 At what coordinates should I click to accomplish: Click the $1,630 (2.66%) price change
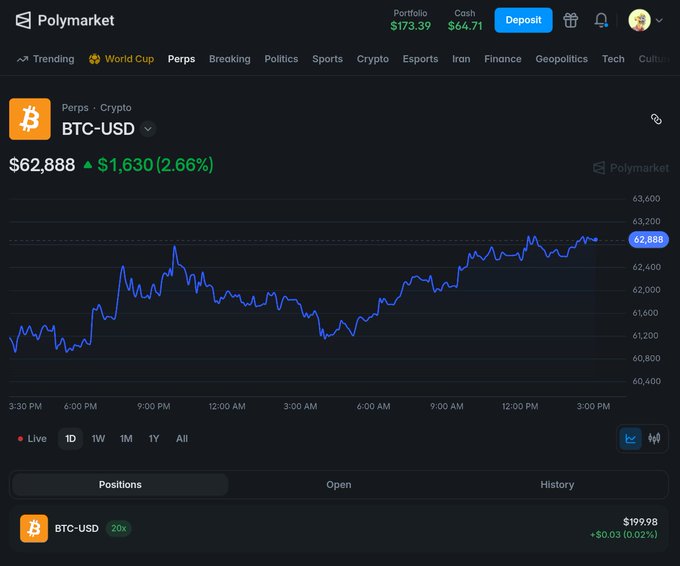tap(155, 165)
